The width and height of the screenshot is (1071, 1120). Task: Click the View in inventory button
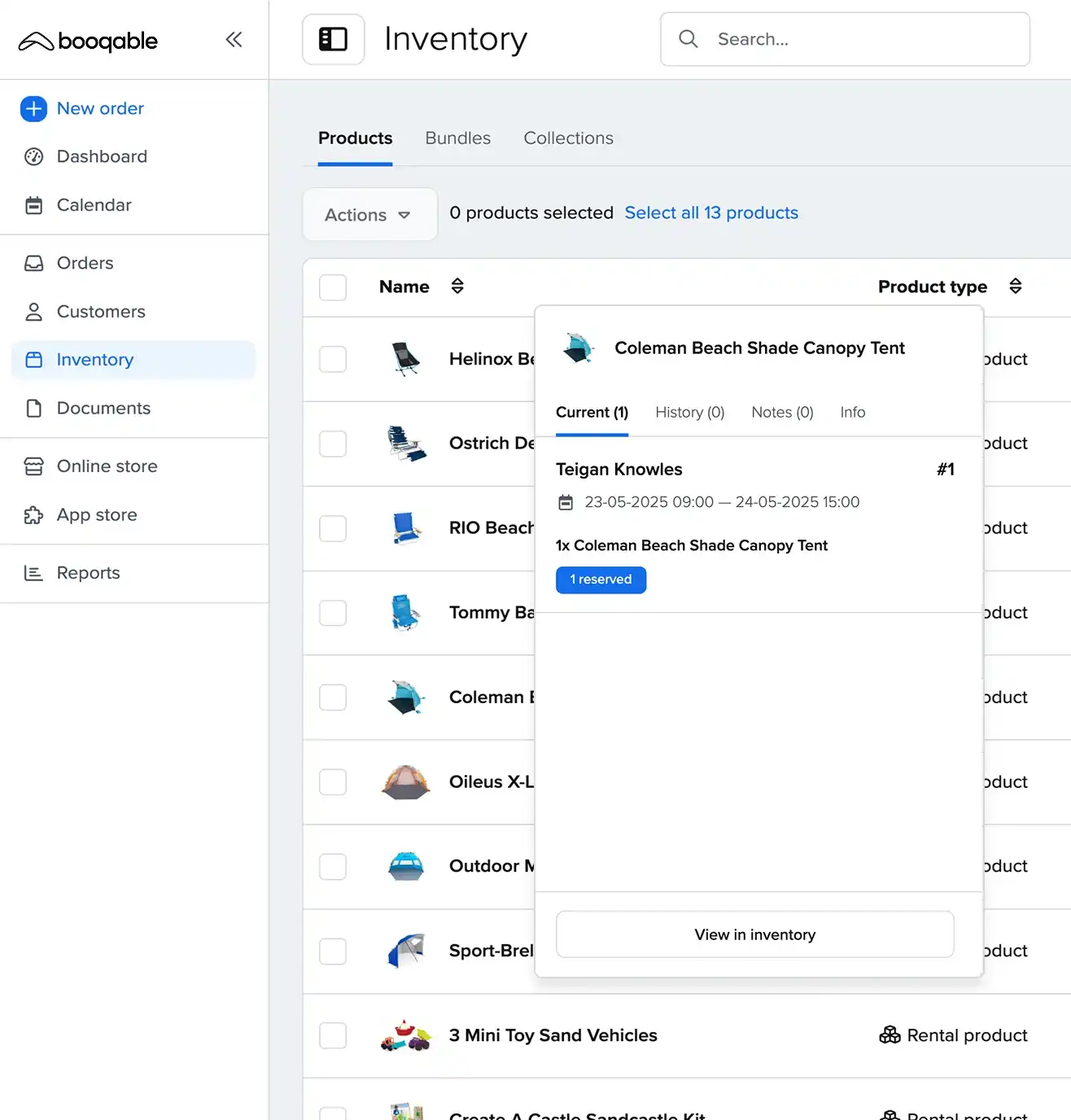click(x=754, y=934)
